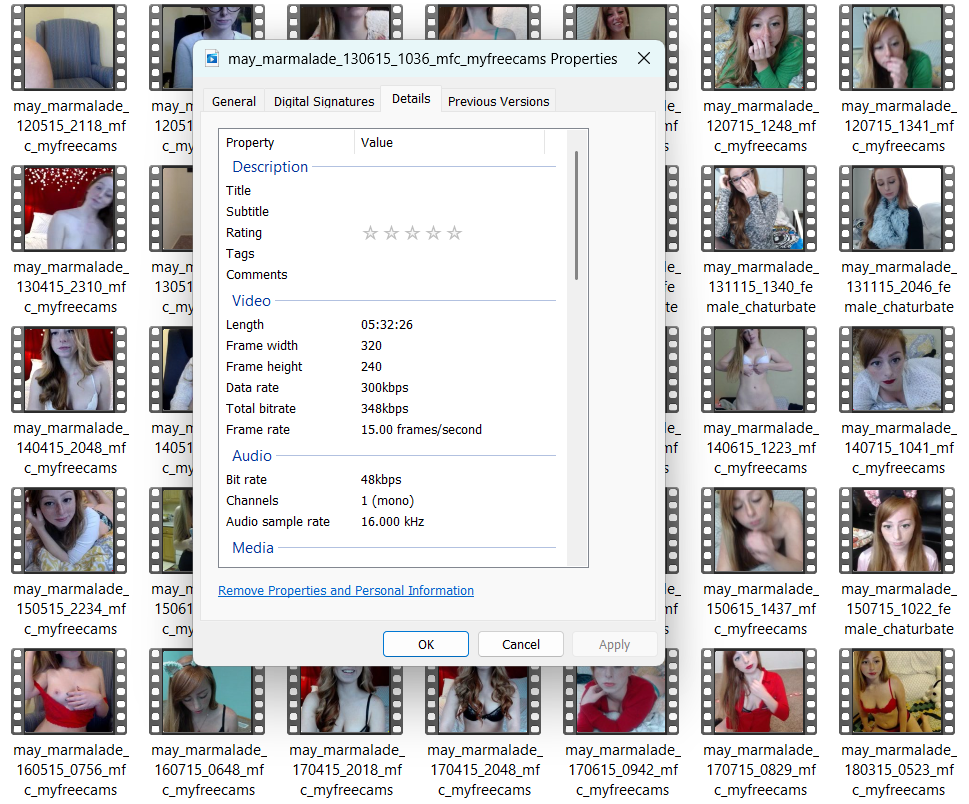The height and width of the screenshot is (804, 969).
Task: Select the Frame width value 320
Action: point(371,345)
